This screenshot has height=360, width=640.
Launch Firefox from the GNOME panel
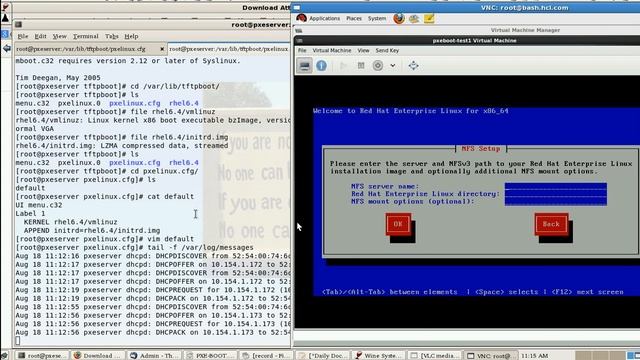coord(399,18)
